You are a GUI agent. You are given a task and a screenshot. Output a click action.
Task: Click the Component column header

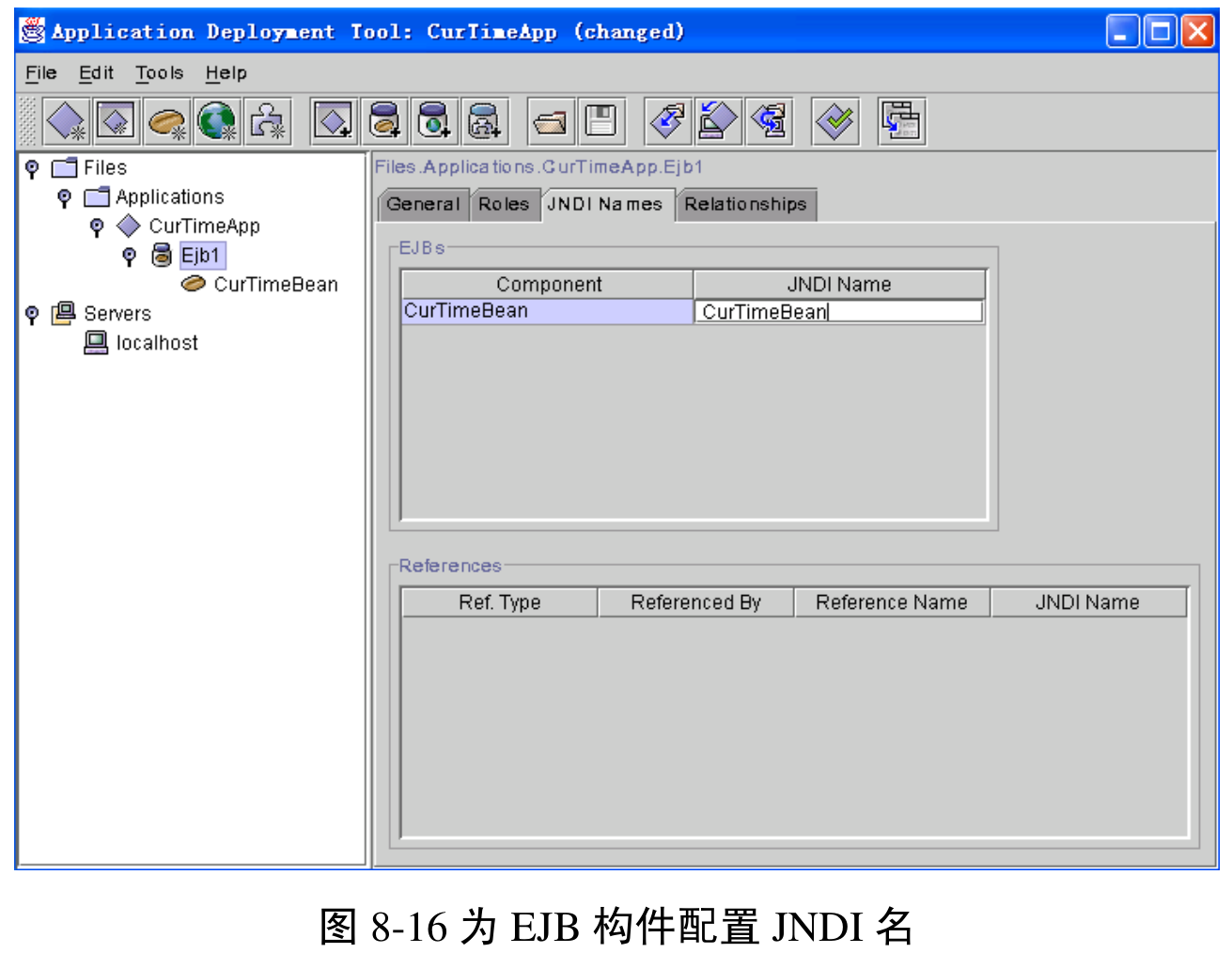coord(548,285)
